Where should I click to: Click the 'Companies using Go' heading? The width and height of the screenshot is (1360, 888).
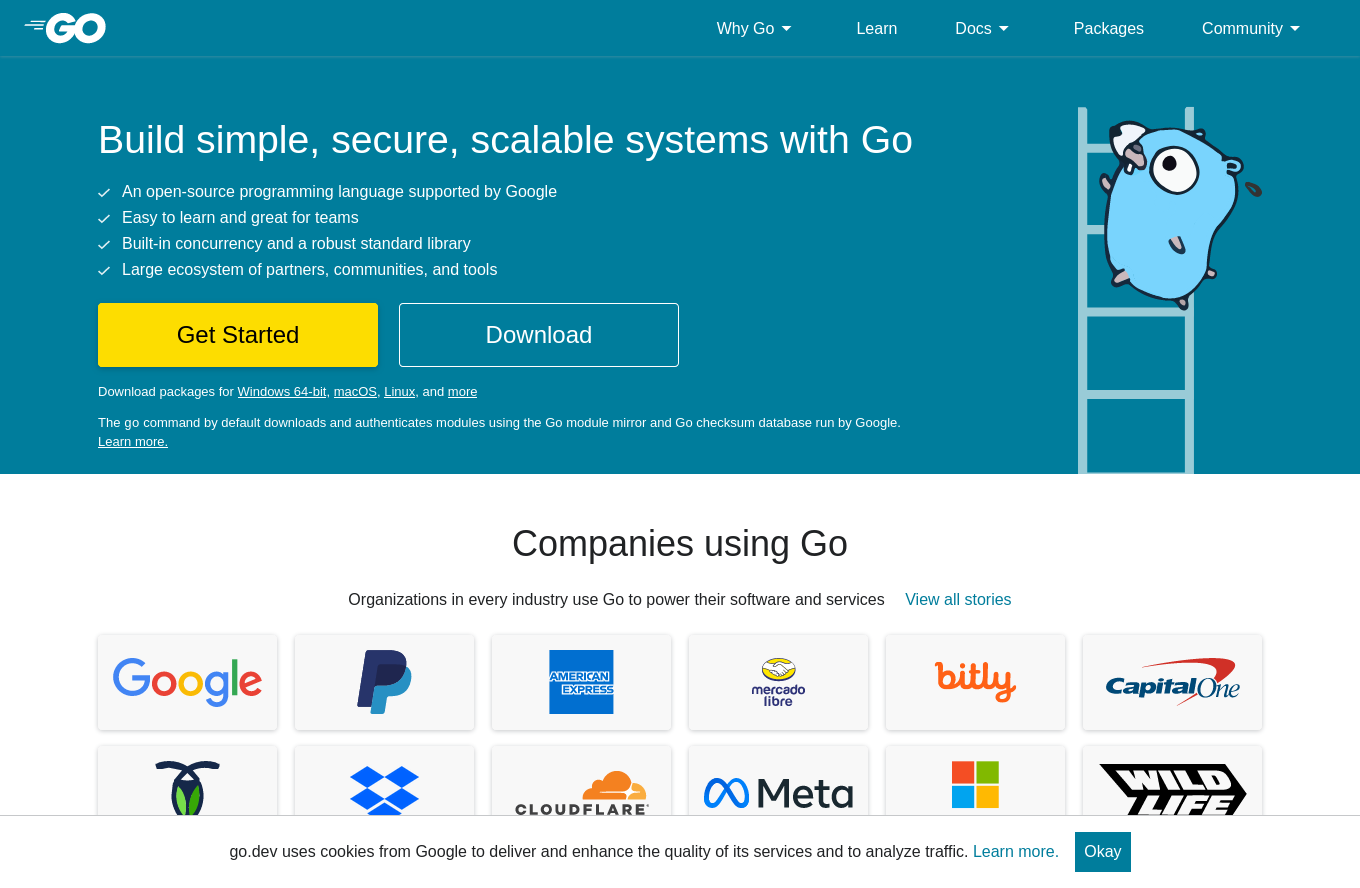[680, 543]
